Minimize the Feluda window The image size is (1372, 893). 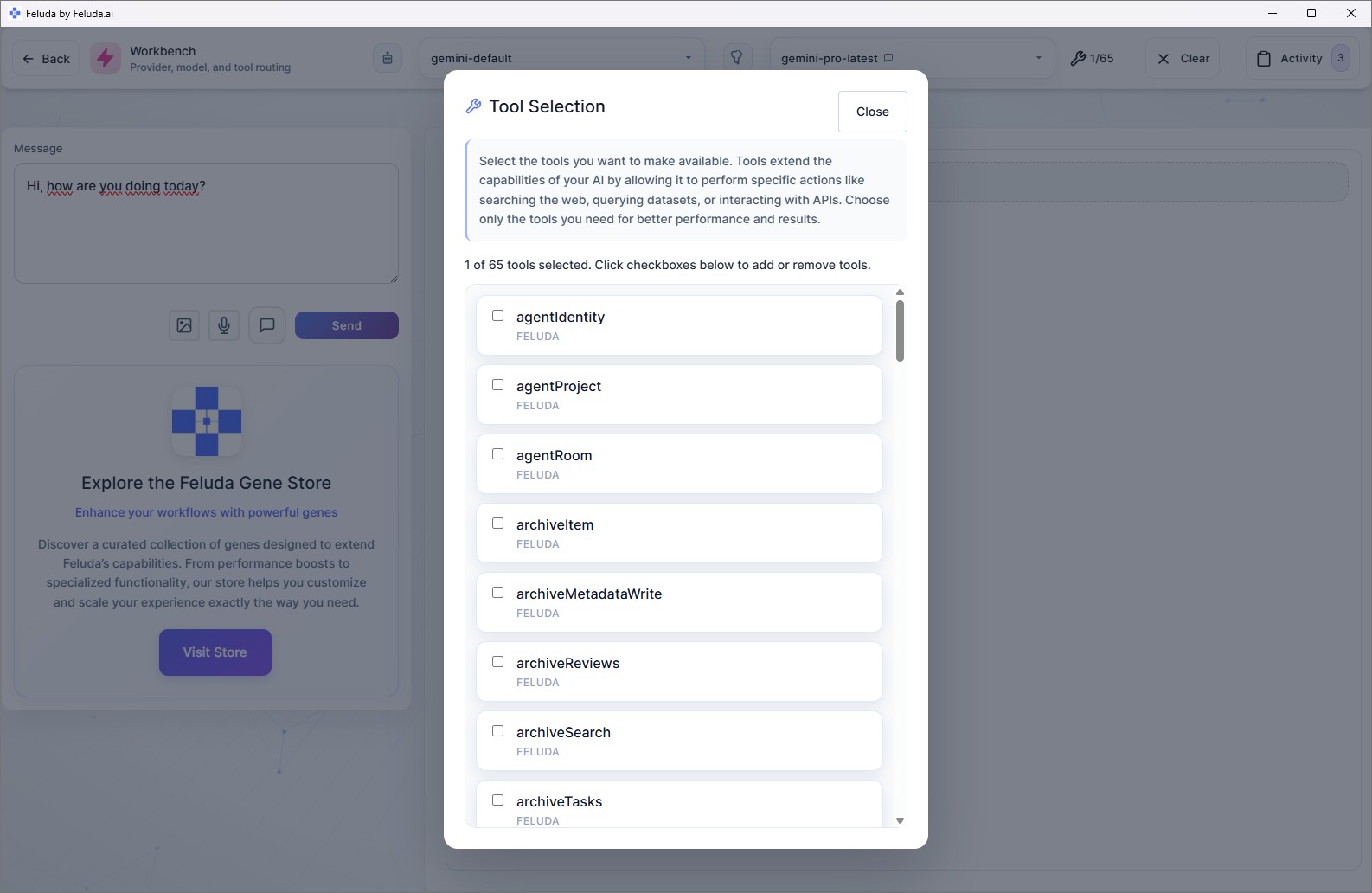pyautogui.click(x=1272, y=13)
